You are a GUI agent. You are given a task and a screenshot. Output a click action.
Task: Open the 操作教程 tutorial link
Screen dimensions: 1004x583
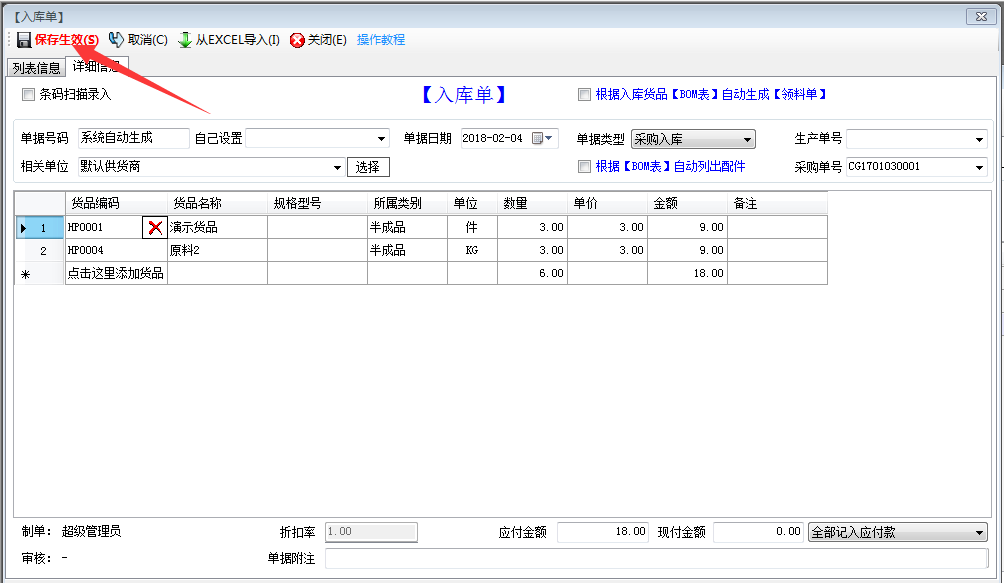381,40
